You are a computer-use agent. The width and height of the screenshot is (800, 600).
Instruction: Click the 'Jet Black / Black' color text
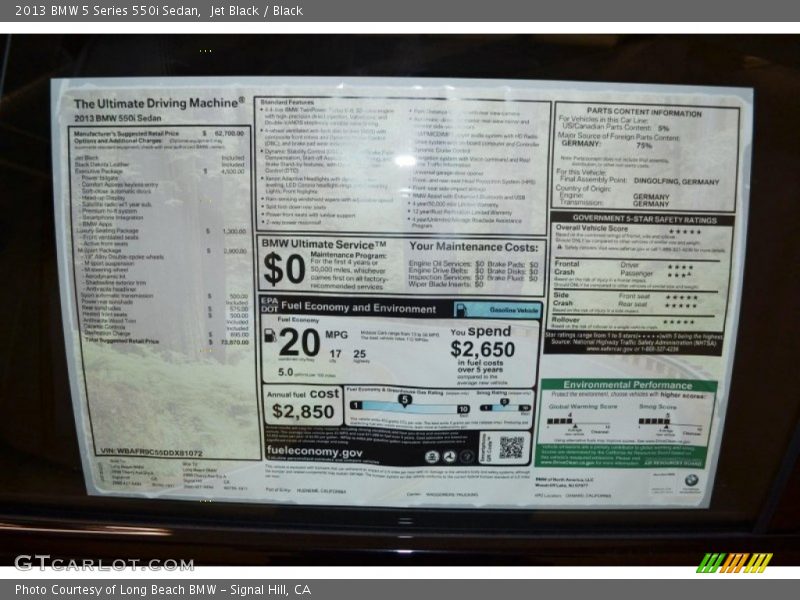(256, 11)
